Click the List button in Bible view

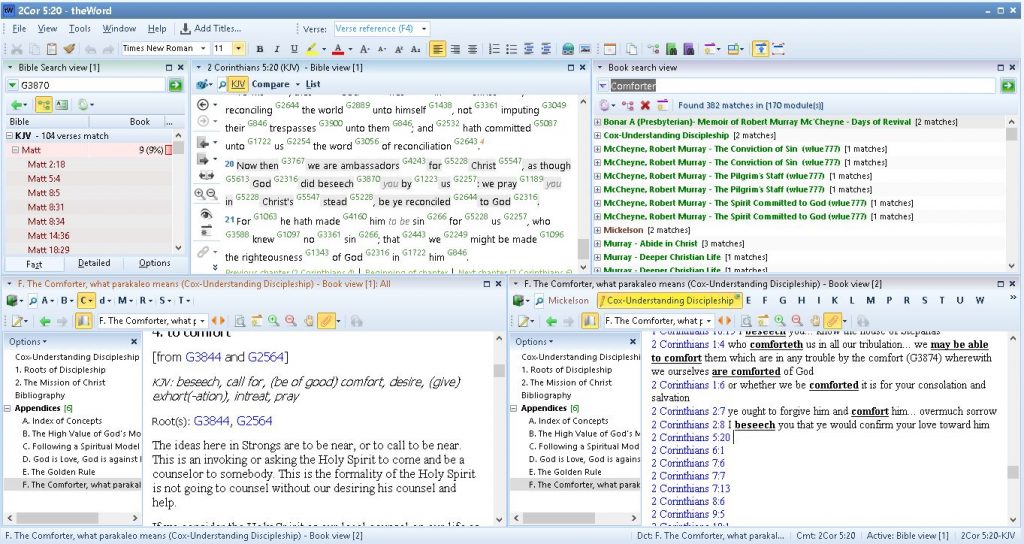point(313,84)
